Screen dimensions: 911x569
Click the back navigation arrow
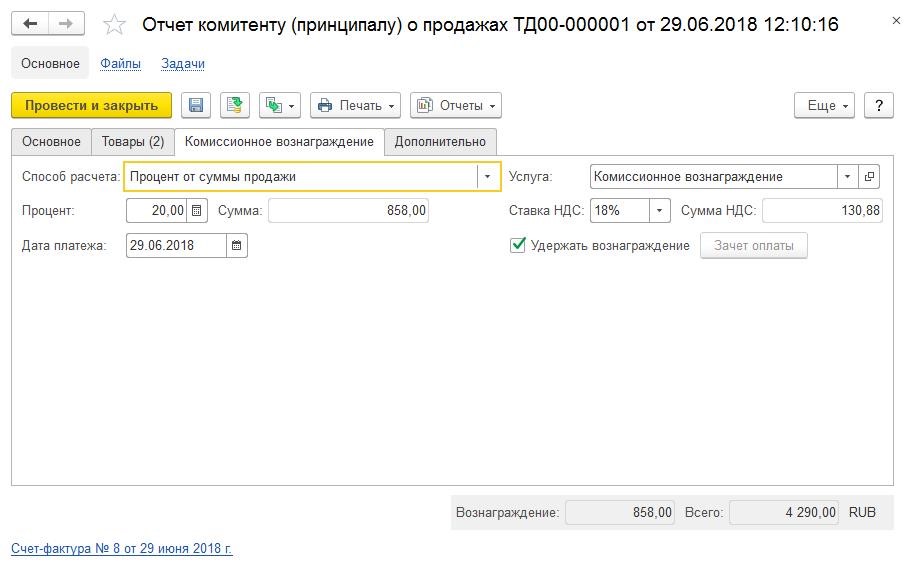(30, 24)
